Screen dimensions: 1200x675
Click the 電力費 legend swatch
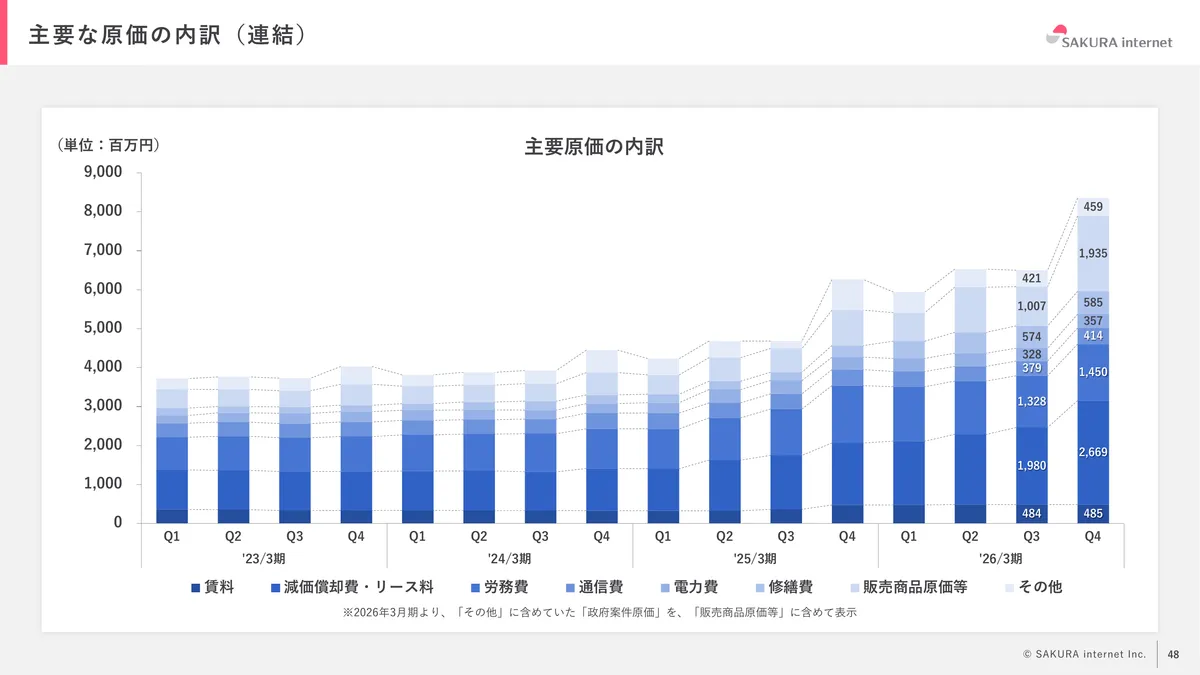tap(664, 588)
